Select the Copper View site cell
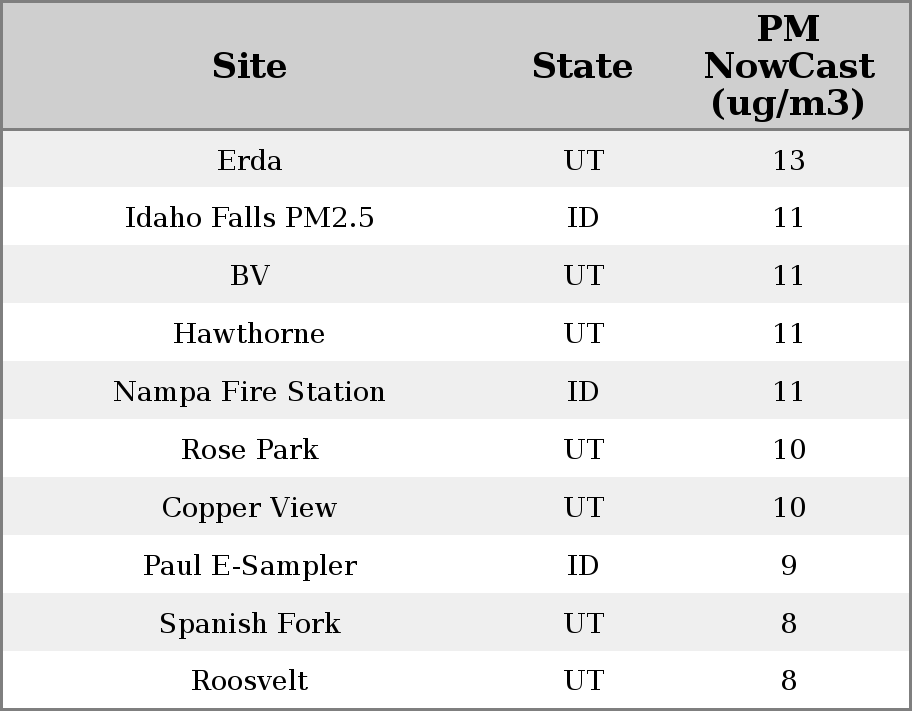Viewport: 912px width, 711px height. (x=249, y=508)
